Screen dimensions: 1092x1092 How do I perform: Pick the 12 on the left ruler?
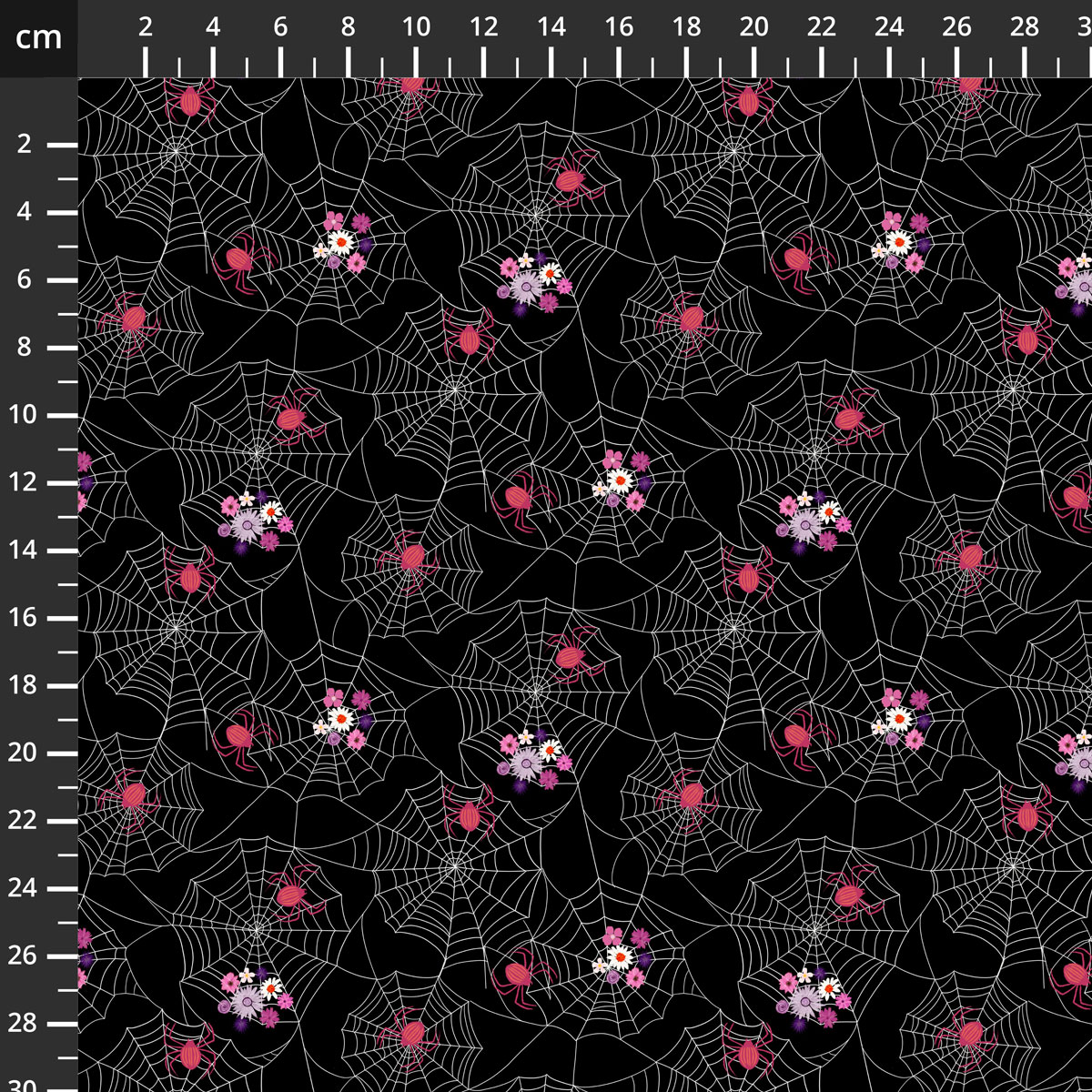coord(24,482)
